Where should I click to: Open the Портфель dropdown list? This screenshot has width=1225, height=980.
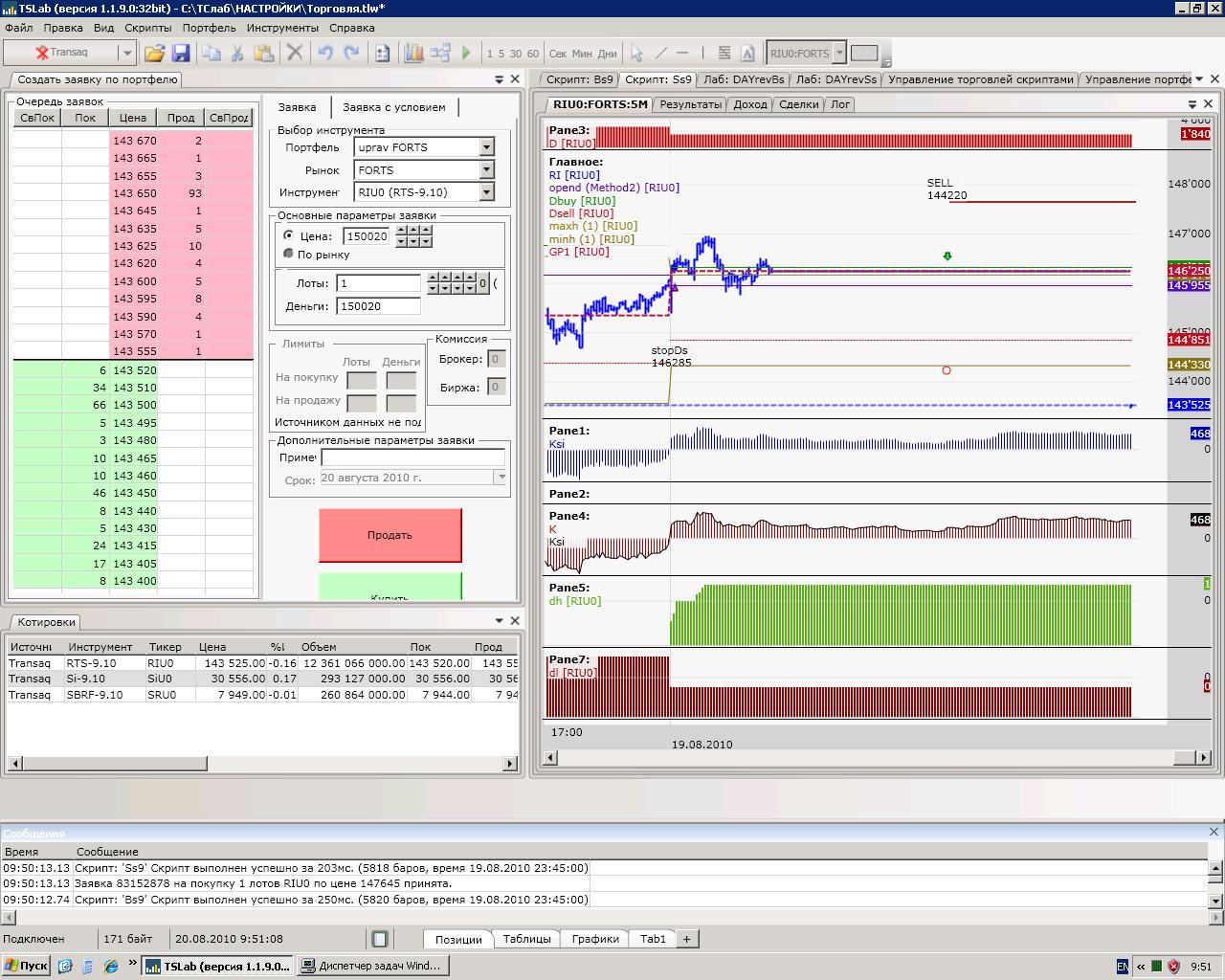click(x=486, y=147)
